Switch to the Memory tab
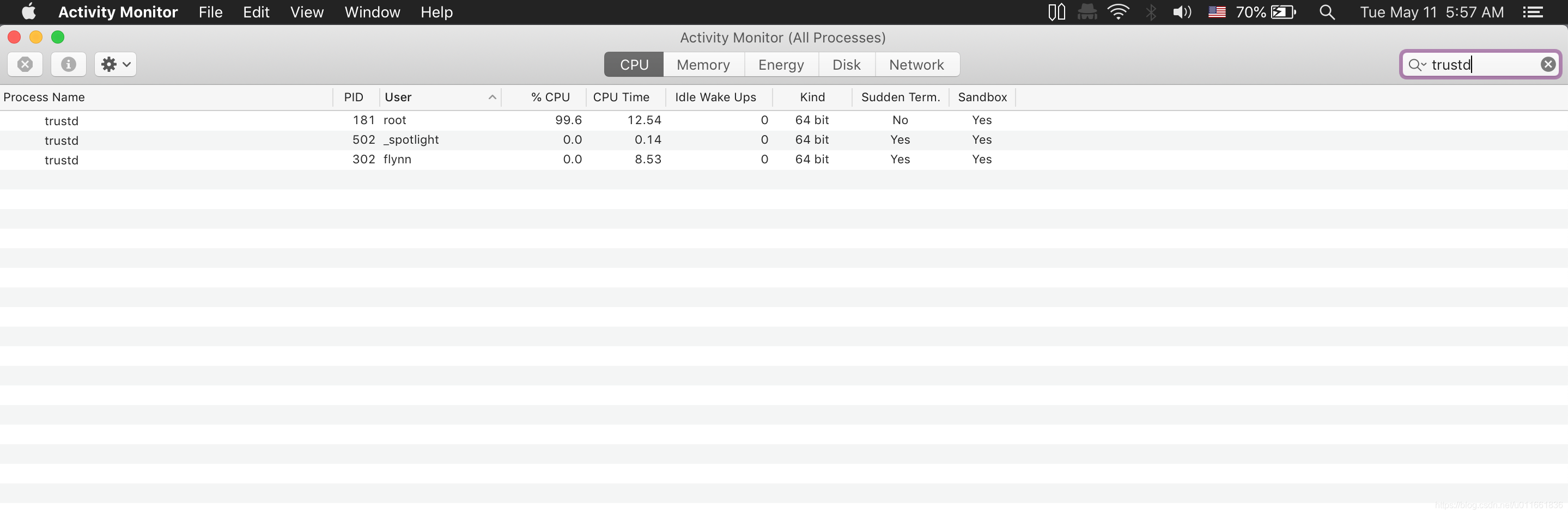Image resolution: width=1568 pixels, height=515 pixels. pos(703,64)
